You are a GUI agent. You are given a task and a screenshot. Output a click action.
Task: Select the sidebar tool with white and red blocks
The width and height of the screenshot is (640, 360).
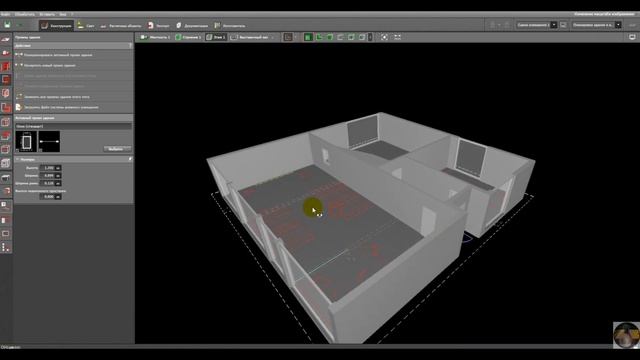pos(6,220)
